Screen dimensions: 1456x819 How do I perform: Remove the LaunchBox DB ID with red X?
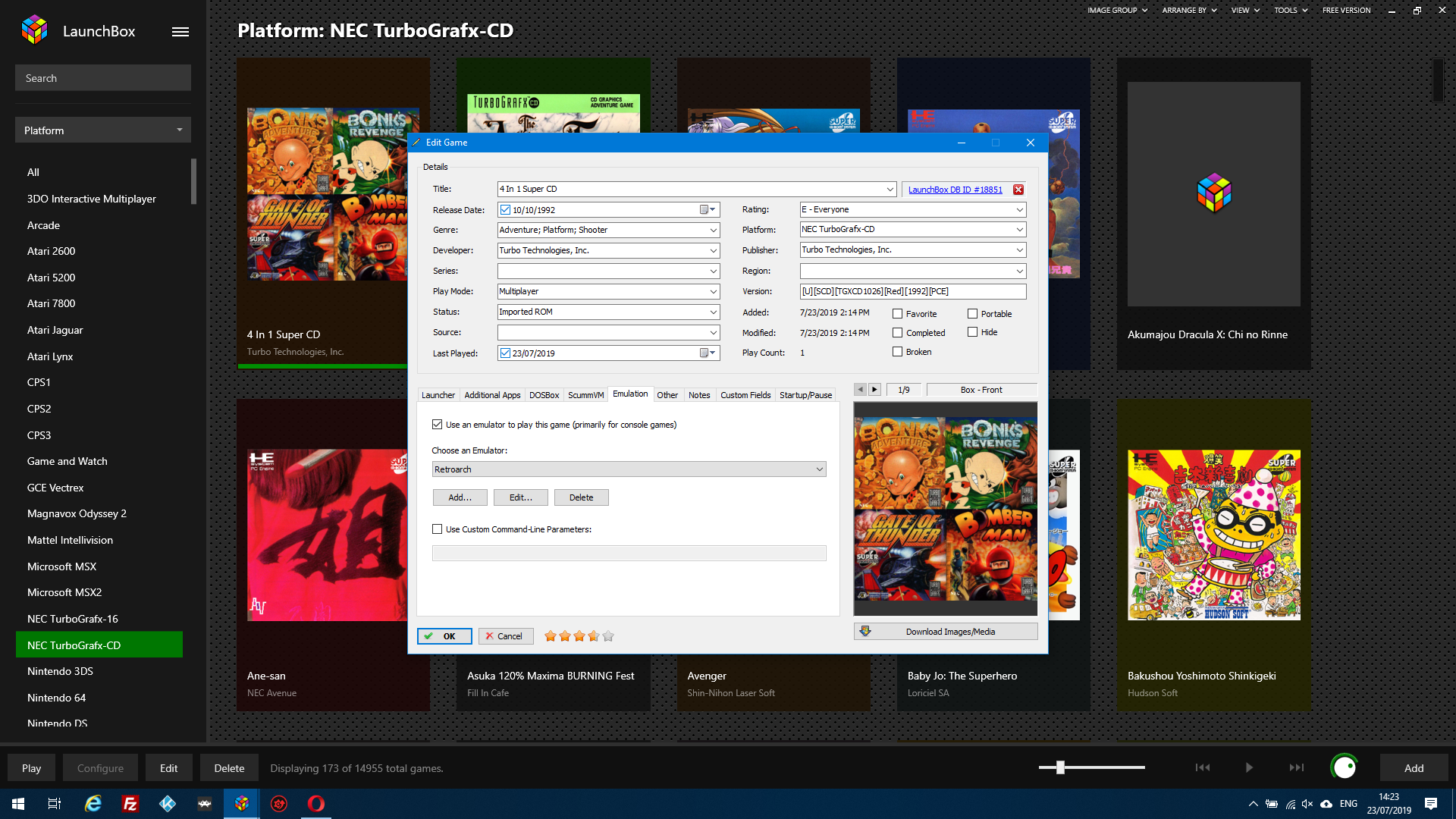[x=1018, y=190]
